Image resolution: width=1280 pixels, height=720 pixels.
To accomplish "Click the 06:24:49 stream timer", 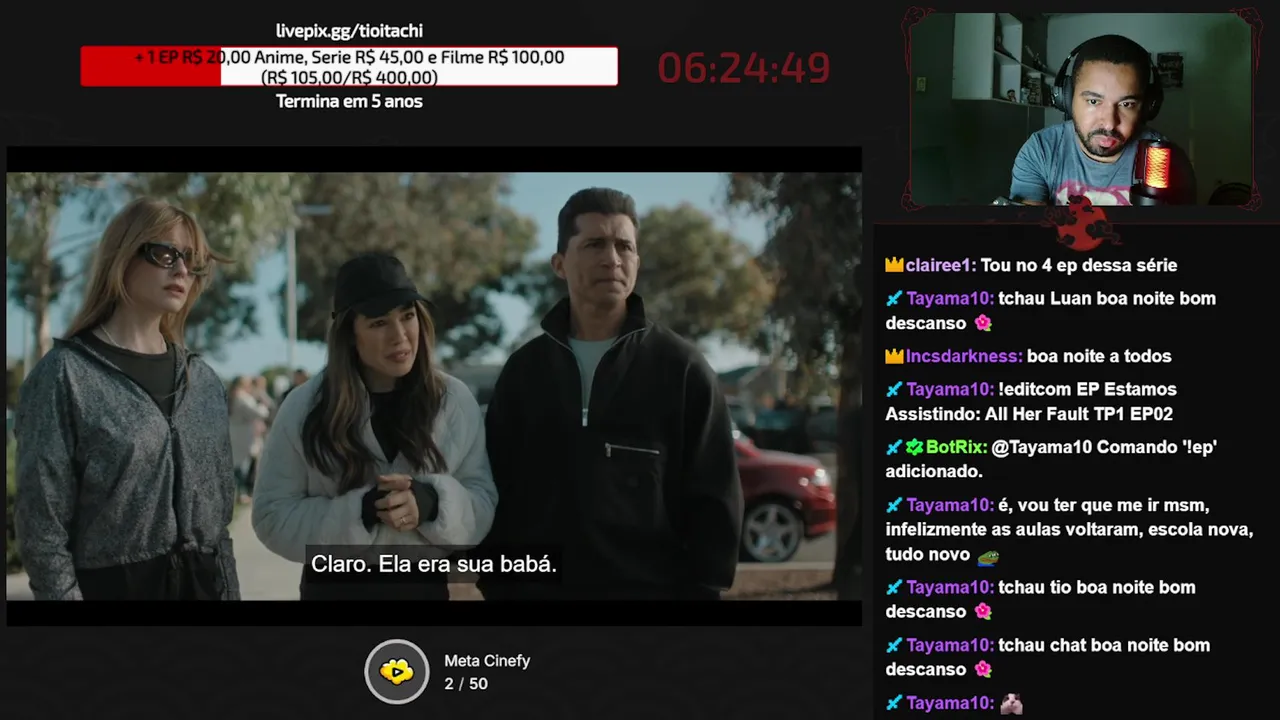I will tap(744, 68).
